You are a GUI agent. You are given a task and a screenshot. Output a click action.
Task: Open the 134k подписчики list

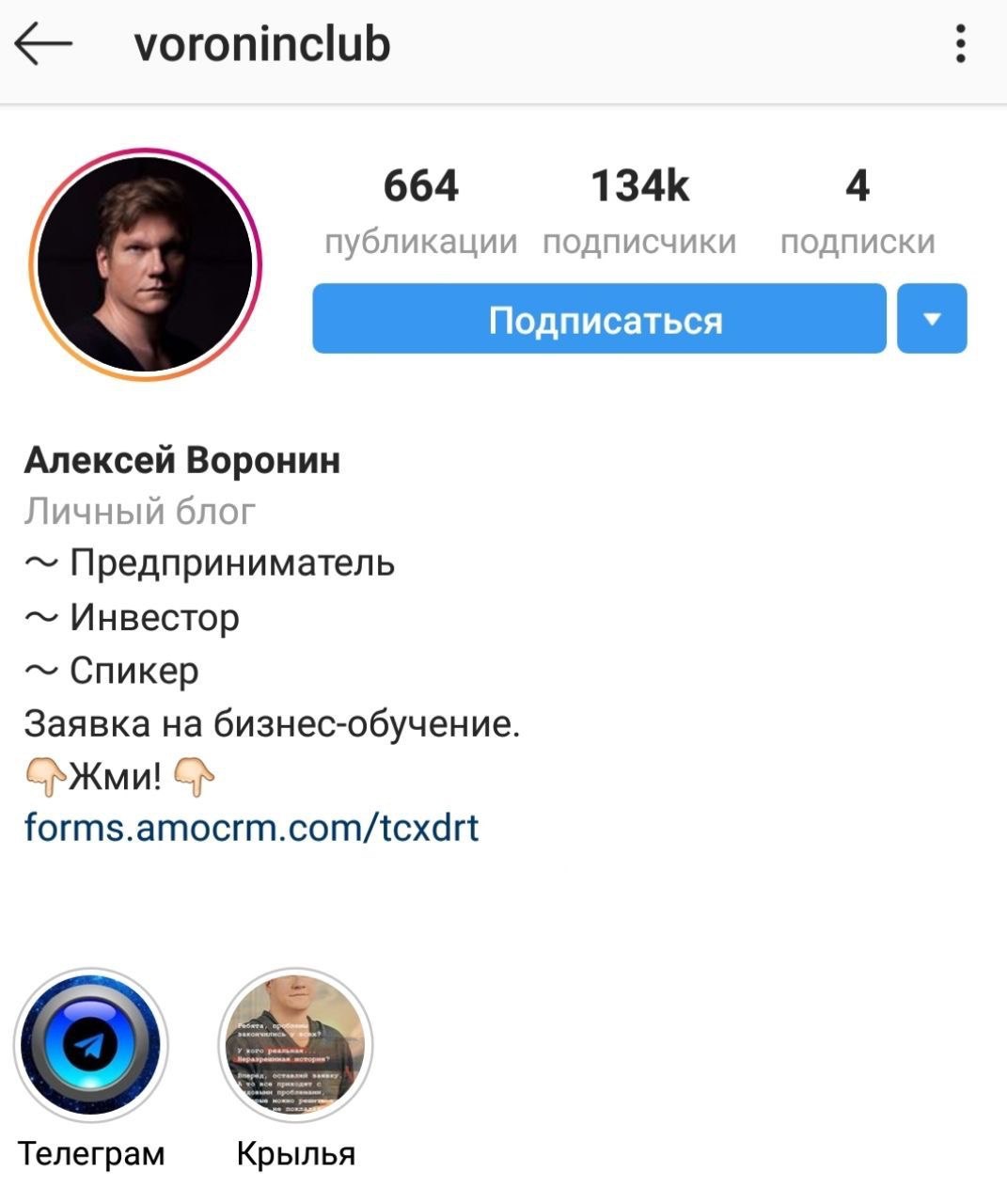(x=639, y=211)
